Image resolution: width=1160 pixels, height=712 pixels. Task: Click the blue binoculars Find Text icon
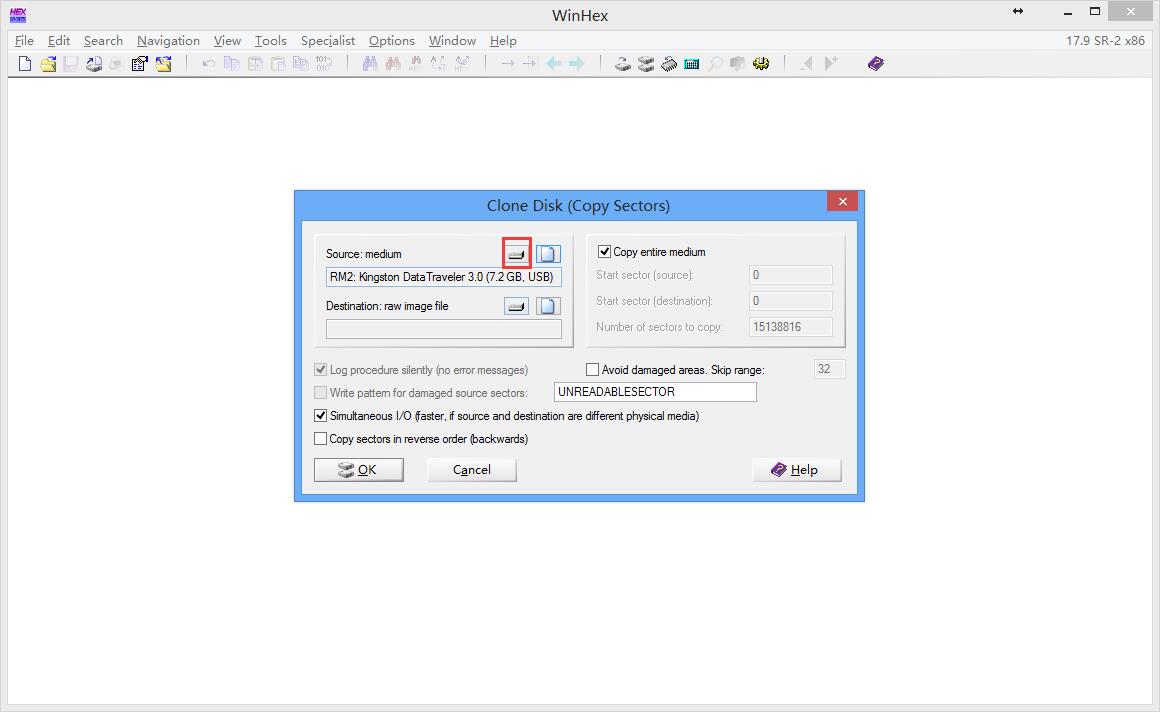[x=370, y=64]
